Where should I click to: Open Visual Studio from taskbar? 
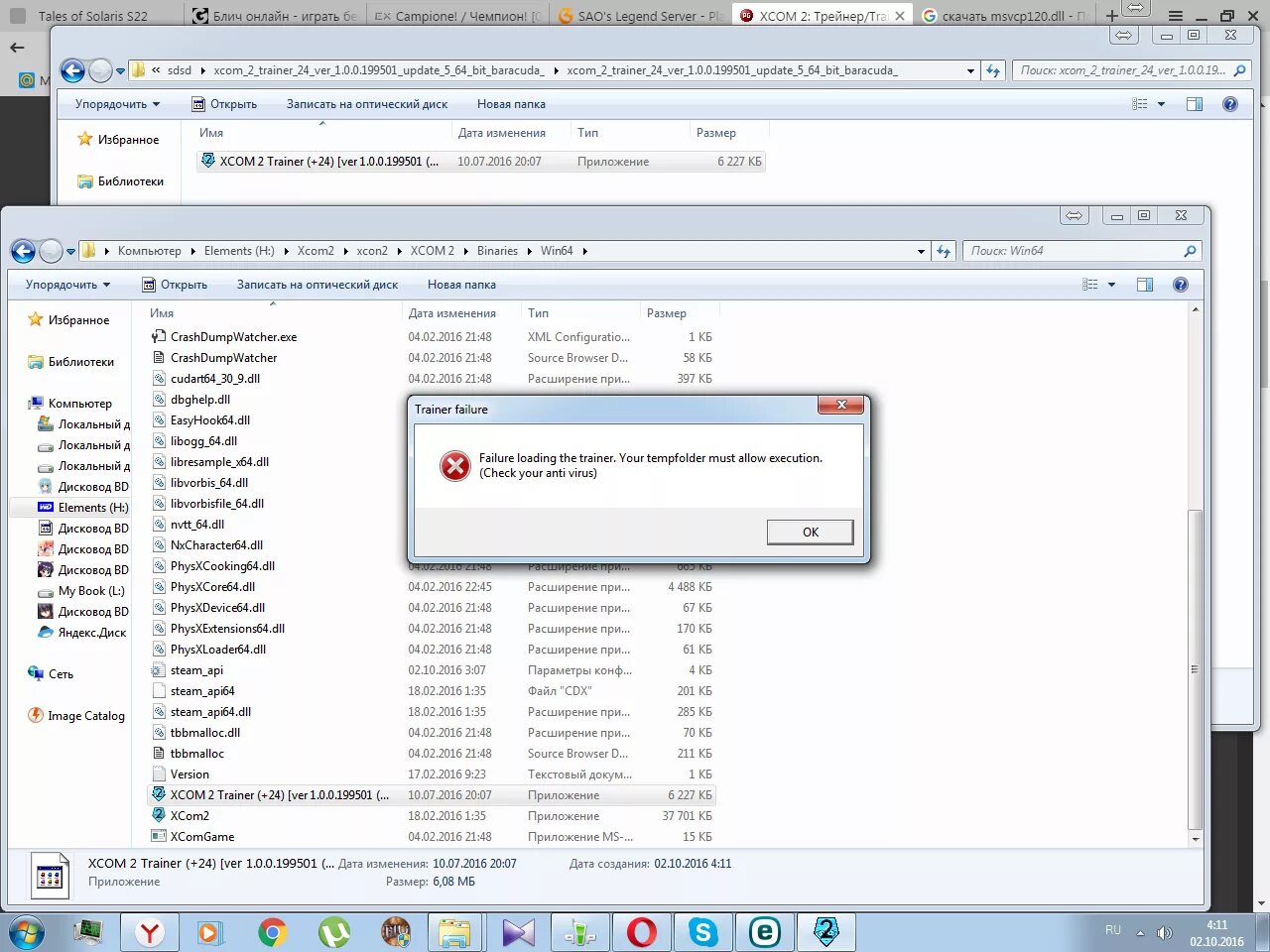click(x=518, y=932)
